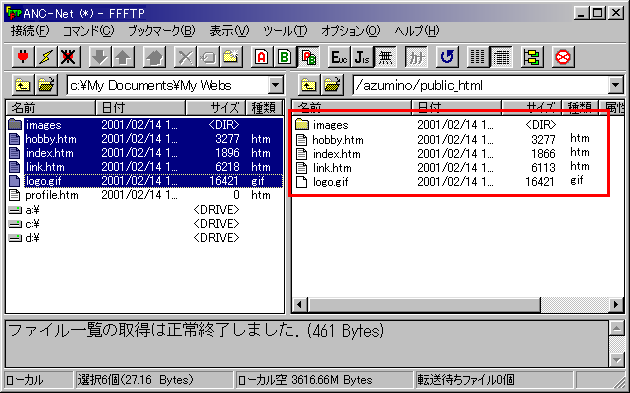Image resolution: width=630 pixels, height=393 pixels.
Task: Sort local list by 種類 header
Action: coord(264,108)
